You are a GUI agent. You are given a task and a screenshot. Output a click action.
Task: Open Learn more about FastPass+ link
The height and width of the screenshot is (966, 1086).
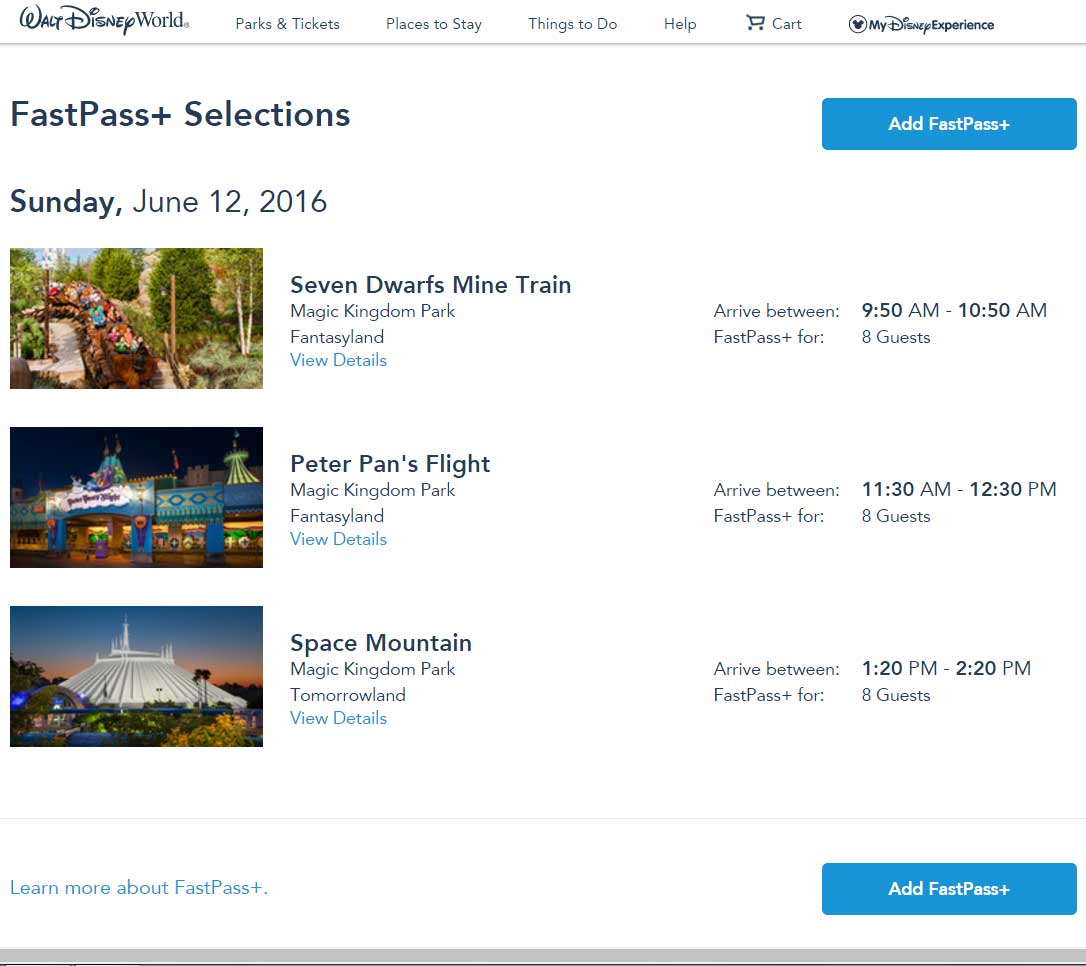click(x=139, y=888)
